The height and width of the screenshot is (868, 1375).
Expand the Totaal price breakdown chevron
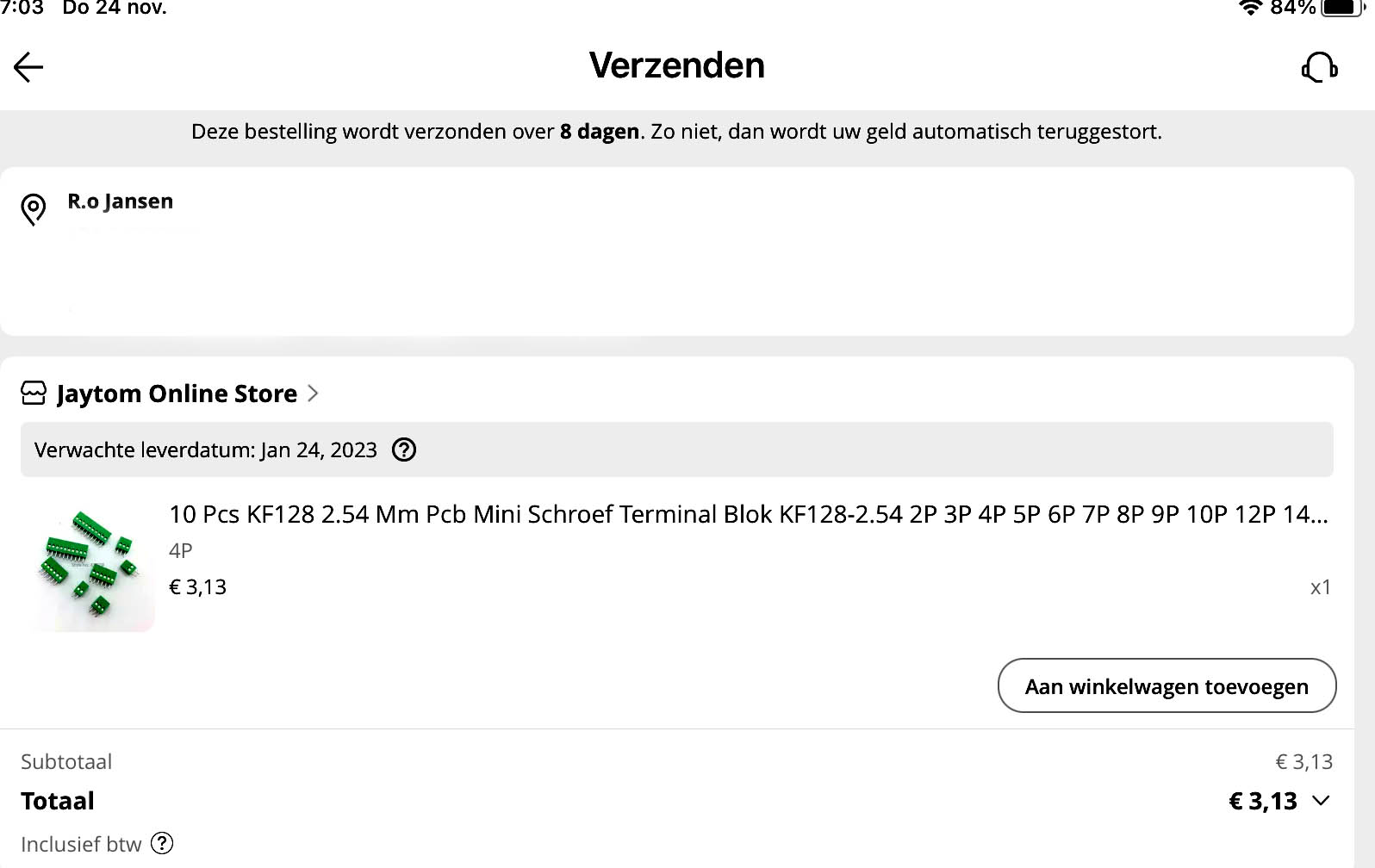(x=1321, y=801)
